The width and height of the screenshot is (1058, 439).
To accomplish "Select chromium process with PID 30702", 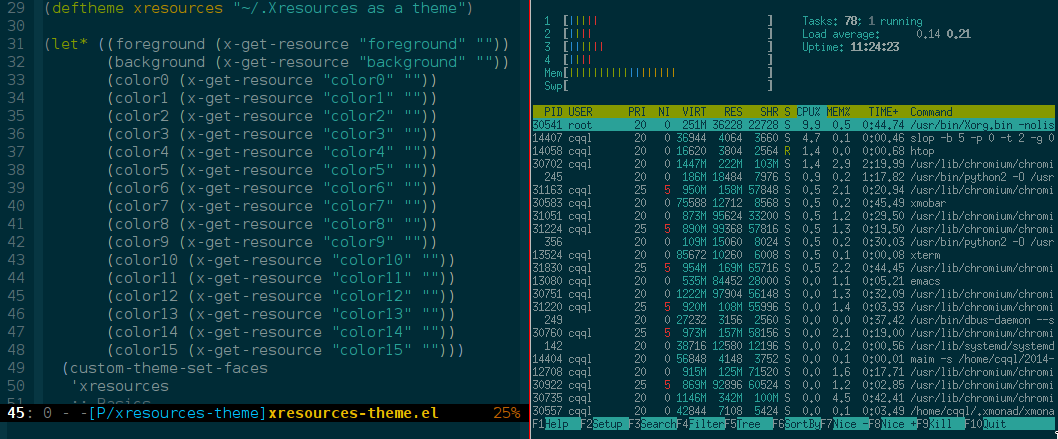I will pos(794,164).
